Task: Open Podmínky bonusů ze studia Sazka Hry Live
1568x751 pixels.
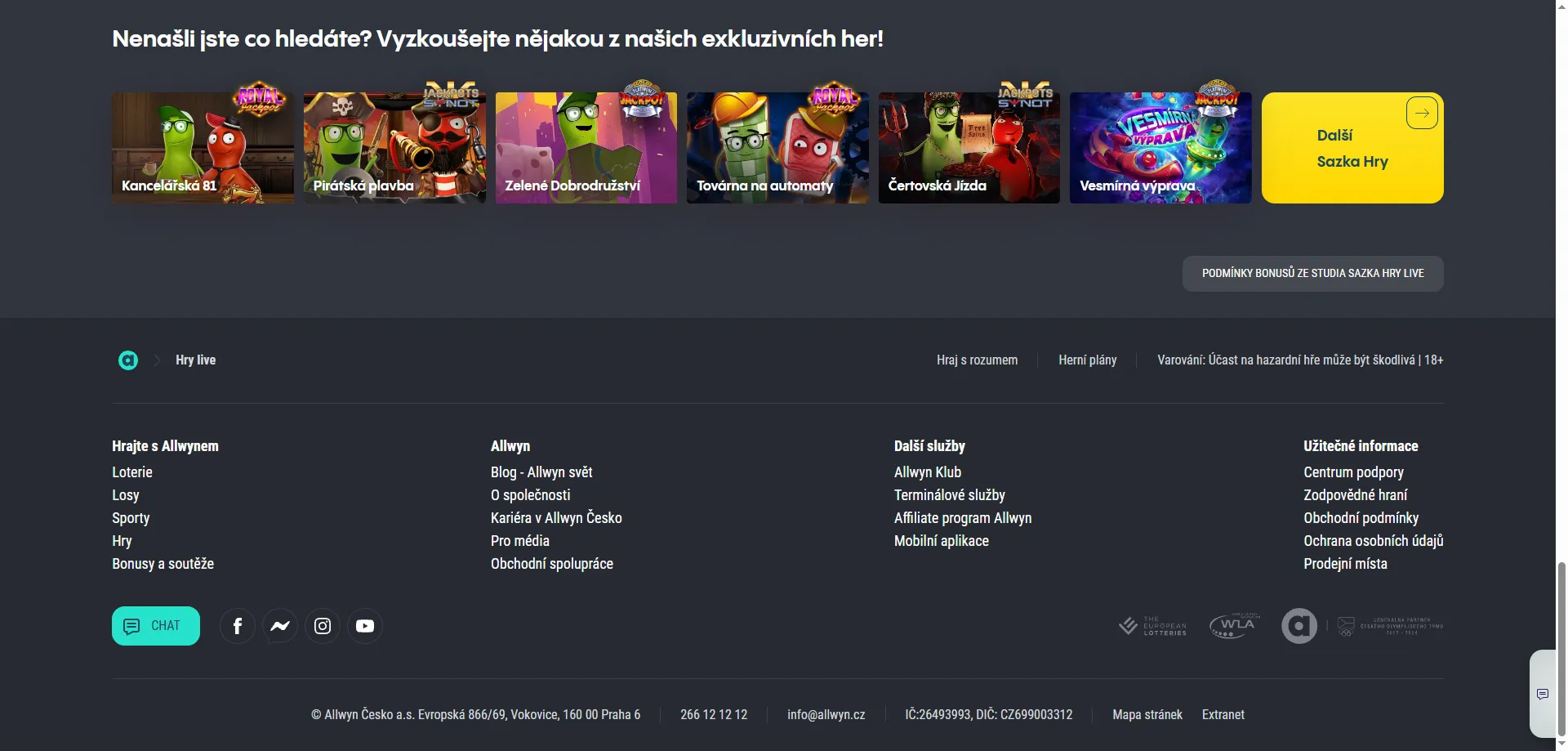Action: pyautogui.click(x=1312, y=274)
